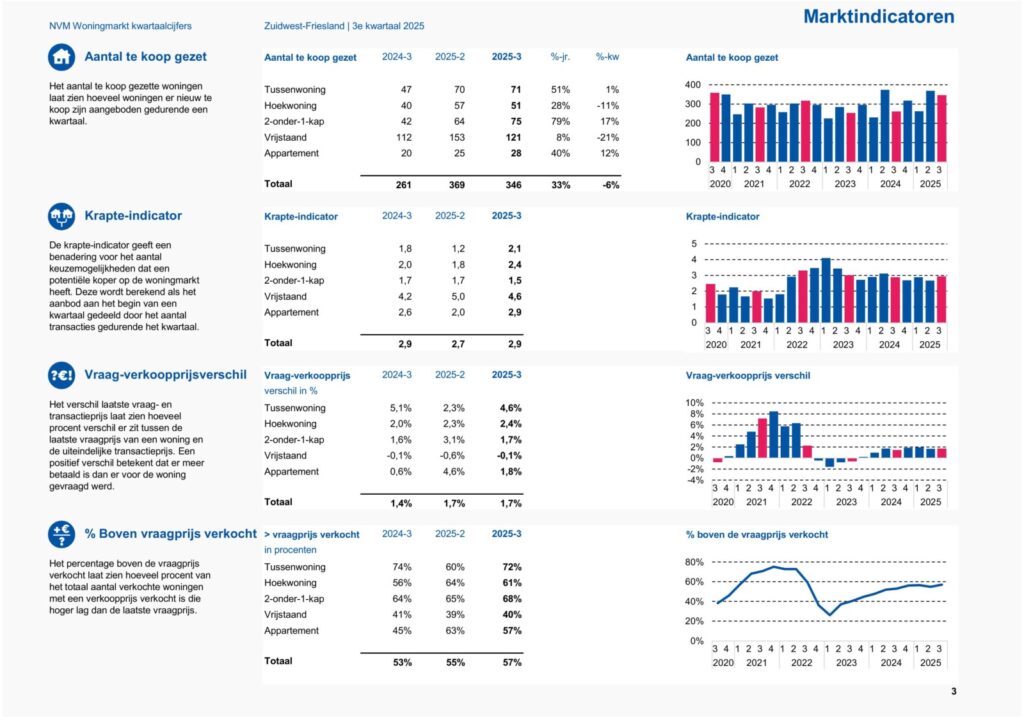This screenshot has height=724, width=1024.
Task: Select the Marktindicatoren page title
Action: (879, 17)
